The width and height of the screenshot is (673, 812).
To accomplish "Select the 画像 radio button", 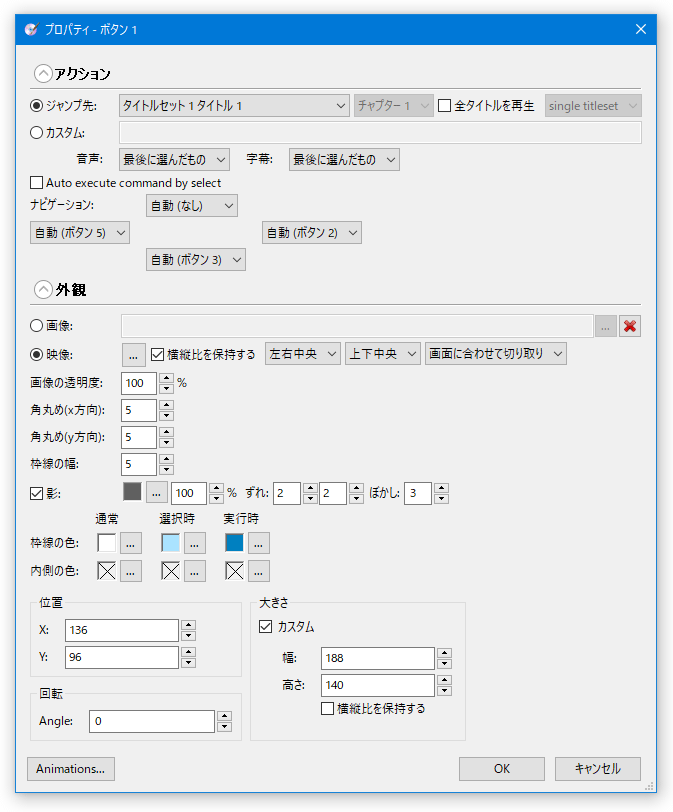I will (36, 326).
